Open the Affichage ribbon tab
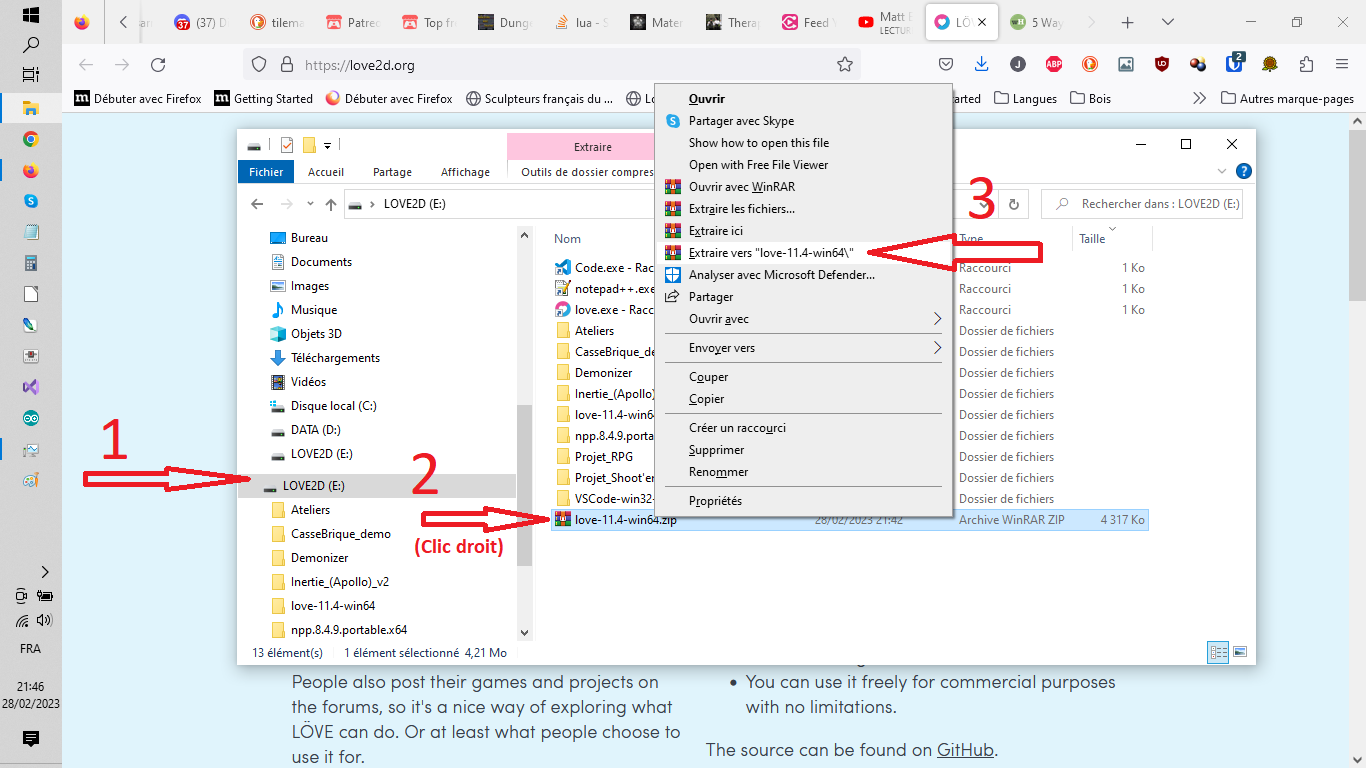This screenshot has width=1366, height=768. (x=466, y=172)
